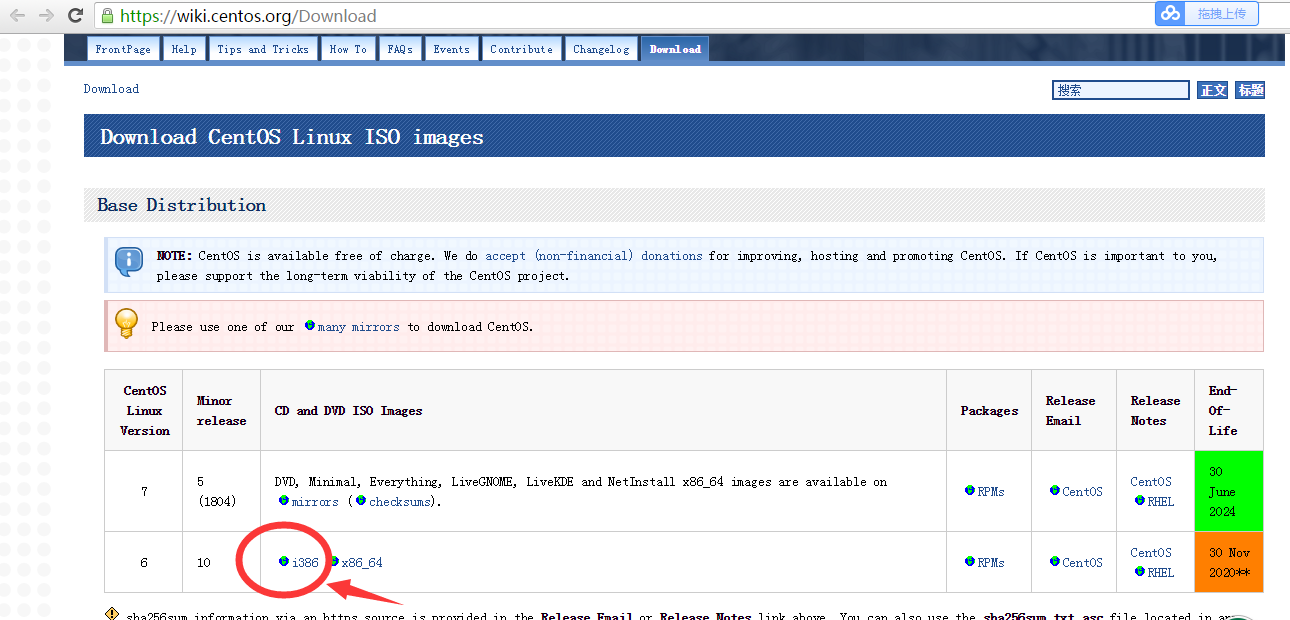The width and height of the screenshot is (1290, 620).
Task: Click the warning diamond near the sha256sum note
Action: click(x=111, y=614)
